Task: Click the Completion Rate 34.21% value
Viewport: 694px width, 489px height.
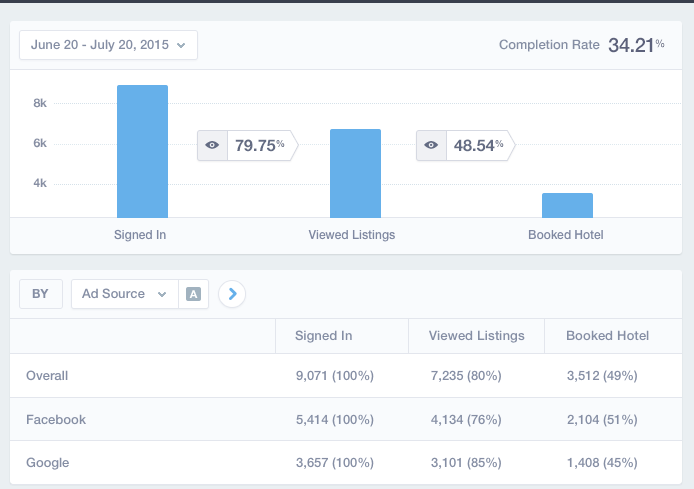Action: [635, 45]
